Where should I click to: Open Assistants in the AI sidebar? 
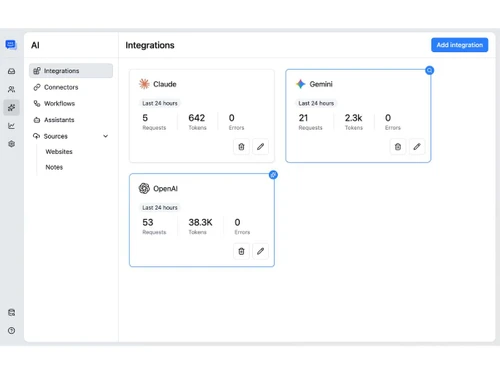click(x=71, y=120)
